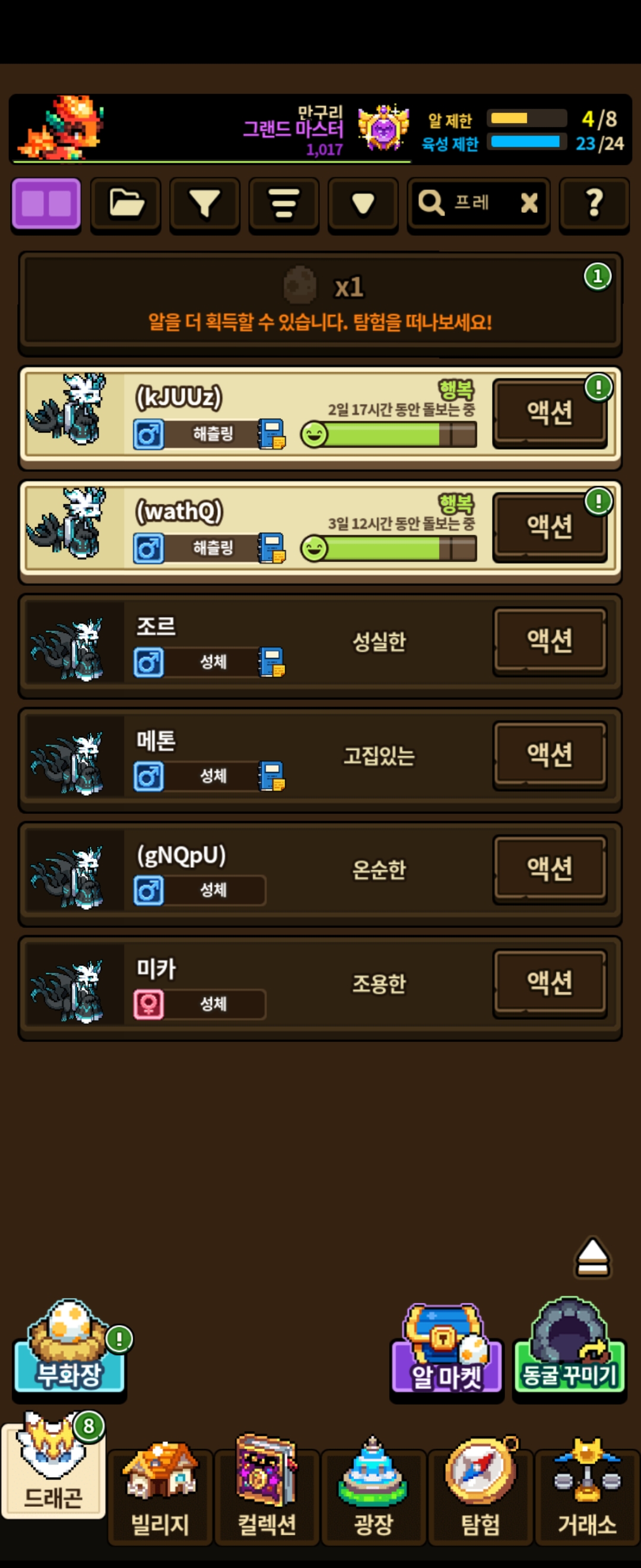Viewport: 641px width, 1568px height.
Task: Open the question mark help button
Action: pyautogui.click(x=594, y=204)
